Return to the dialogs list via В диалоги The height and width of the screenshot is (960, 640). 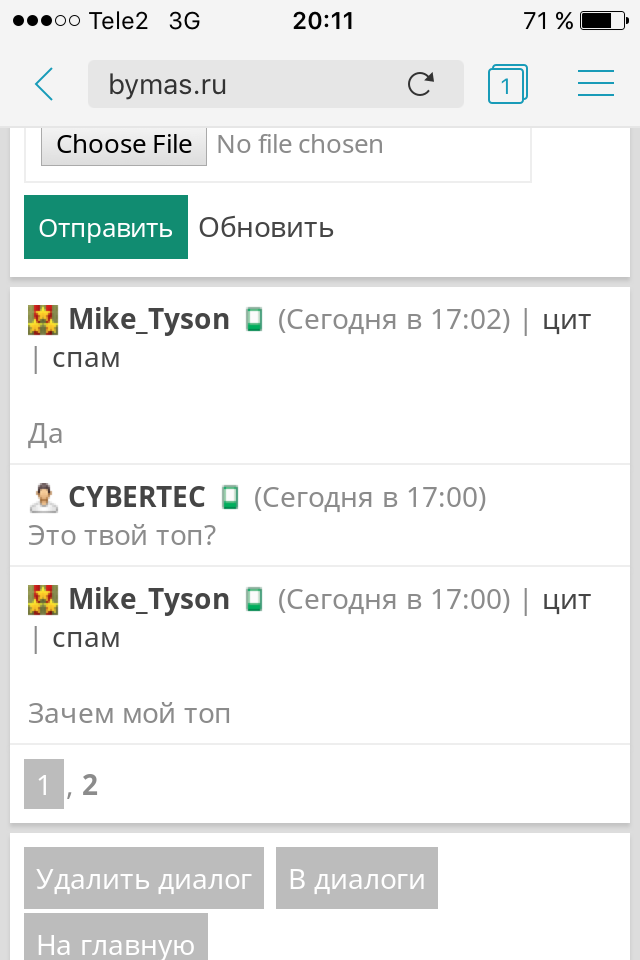(356, 879)
